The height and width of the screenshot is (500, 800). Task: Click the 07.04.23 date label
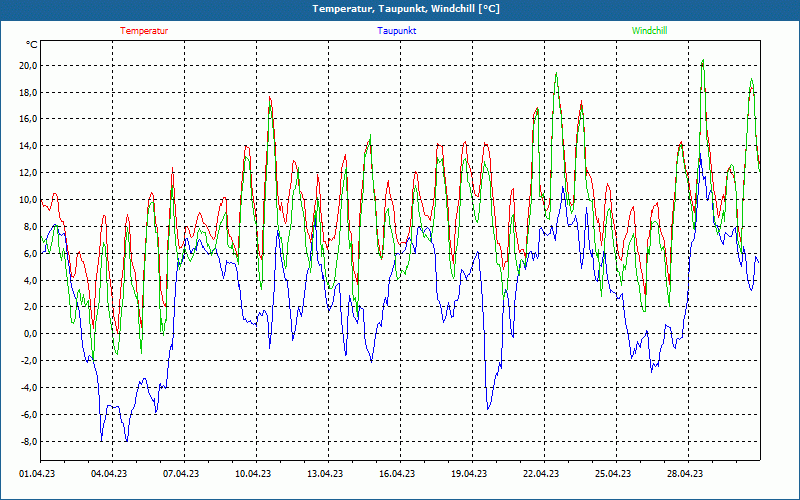tap(181, 474)
